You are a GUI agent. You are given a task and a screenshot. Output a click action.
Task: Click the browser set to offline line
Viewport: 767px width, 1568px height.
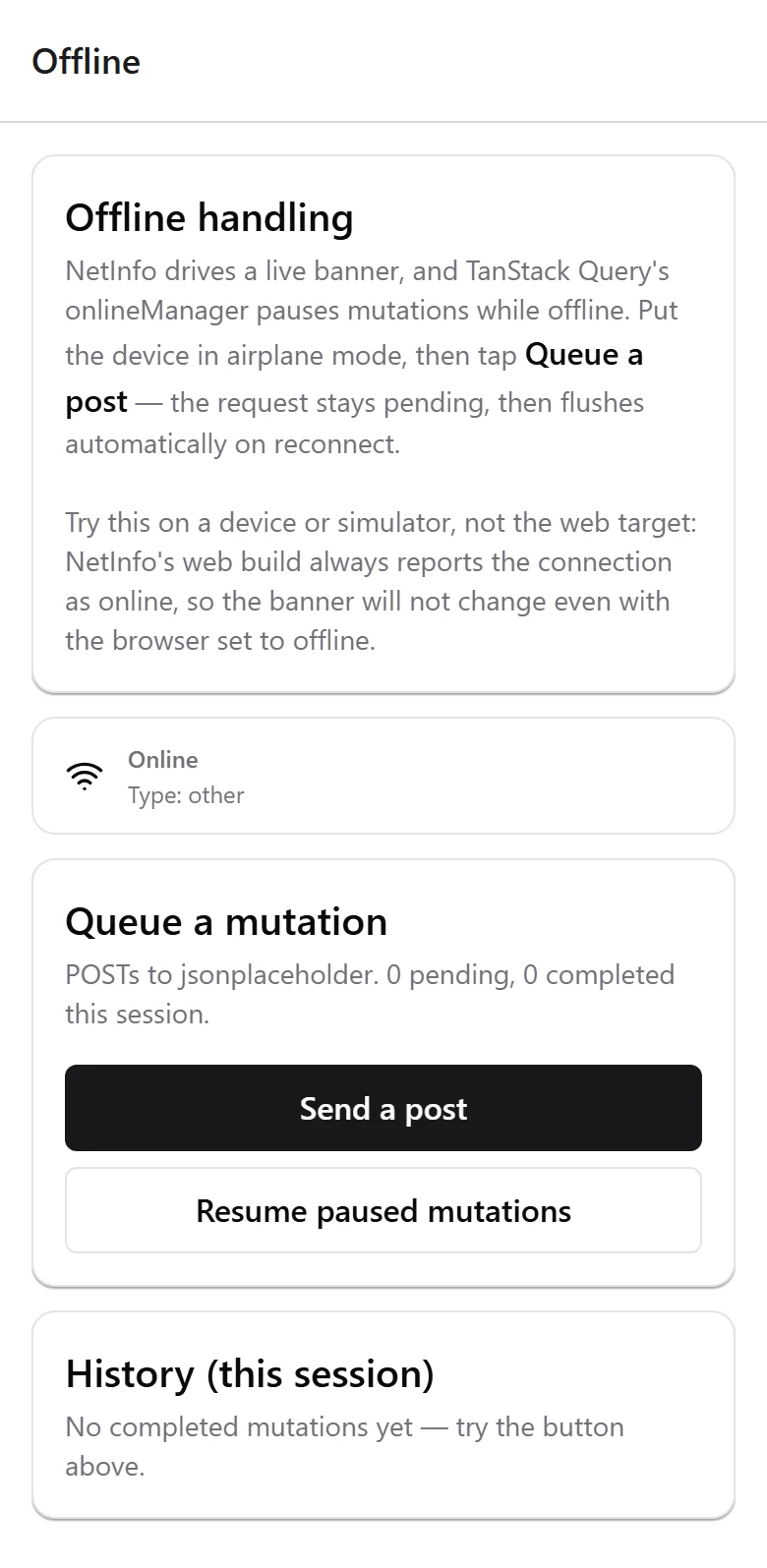pos(220,640)
